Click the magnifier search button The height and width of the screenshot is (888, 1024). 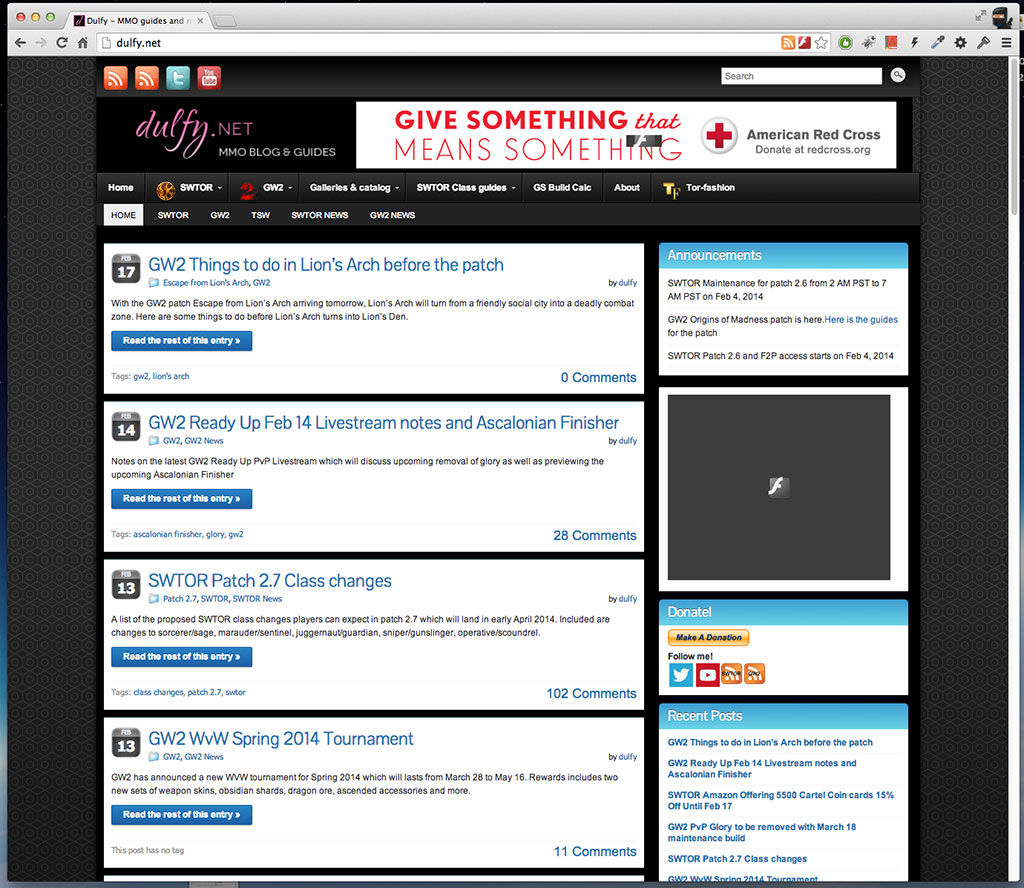pyautogui.click(x=898, y=75)
